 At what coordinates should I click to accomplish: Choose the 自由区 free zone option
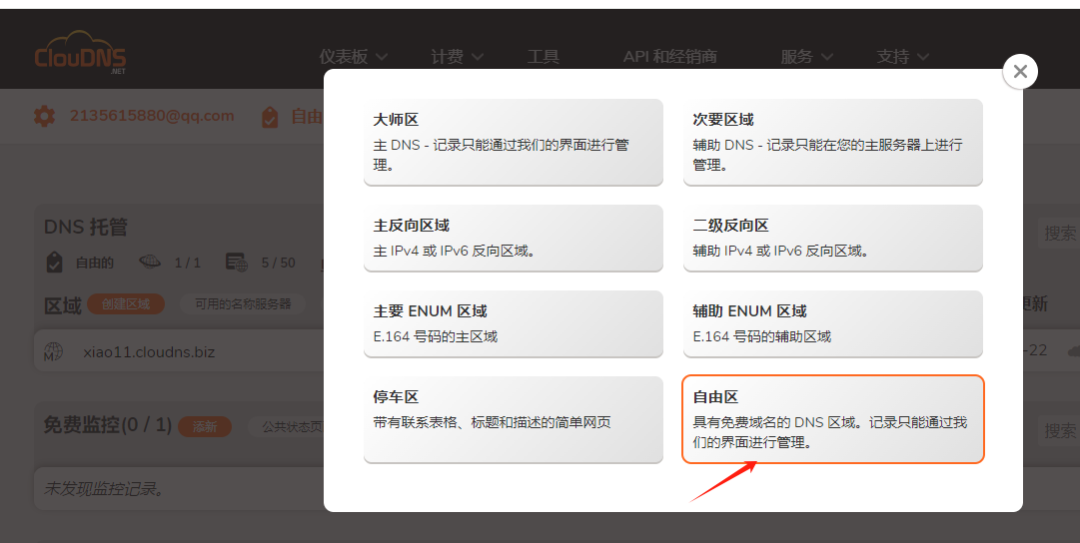point(833,419)
